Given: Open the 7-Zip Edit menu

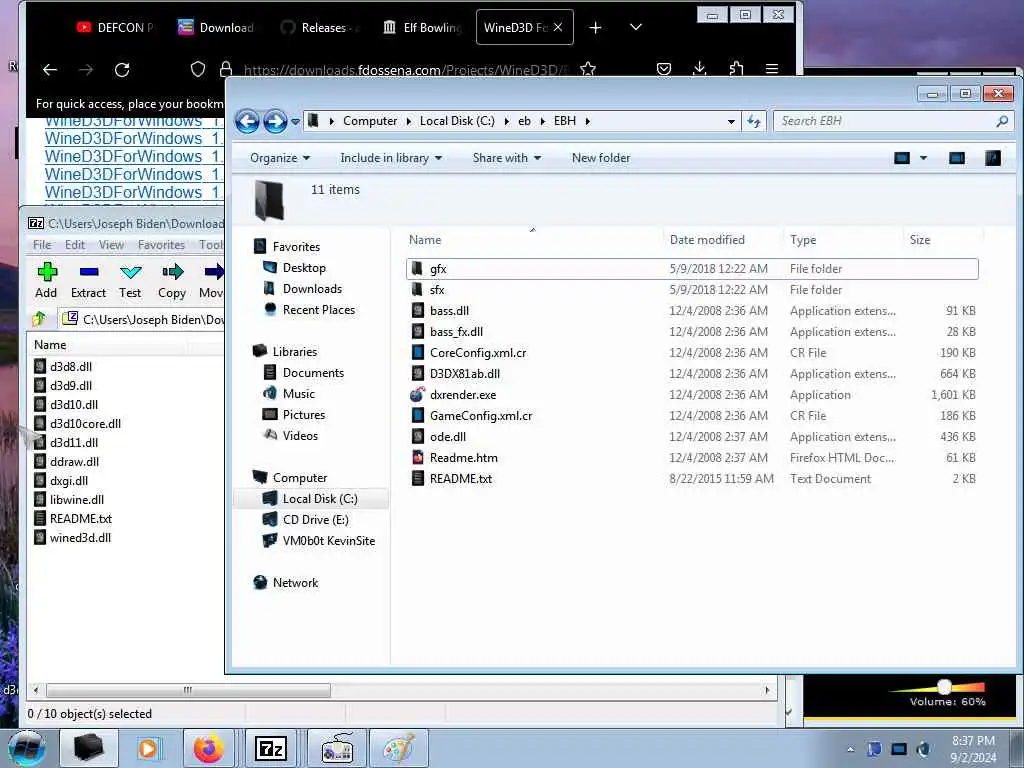Looking at the screenshot, I should (x=74, y=245).
